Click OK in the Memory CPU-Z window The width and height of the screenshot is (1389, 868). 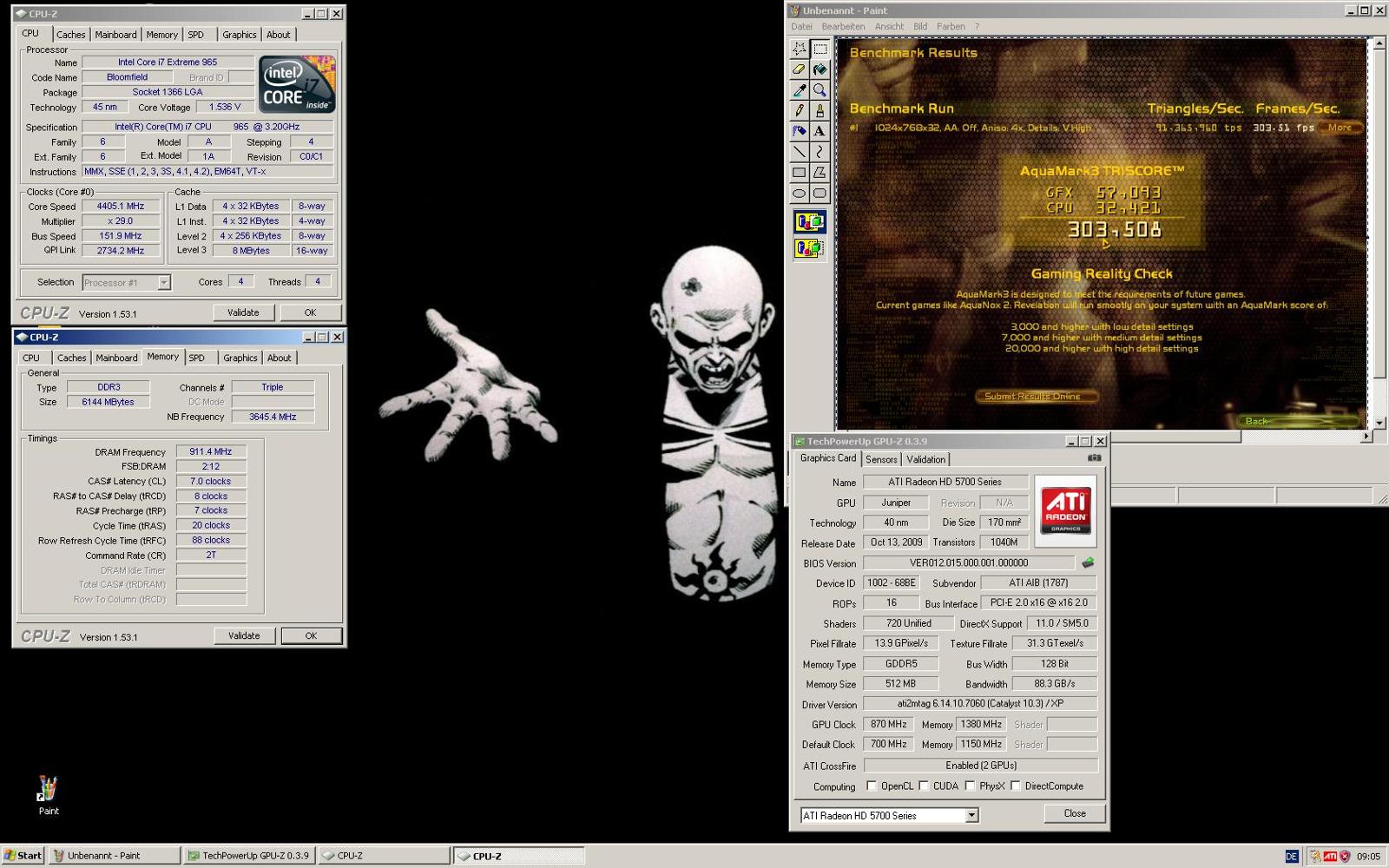click(311, 635)
